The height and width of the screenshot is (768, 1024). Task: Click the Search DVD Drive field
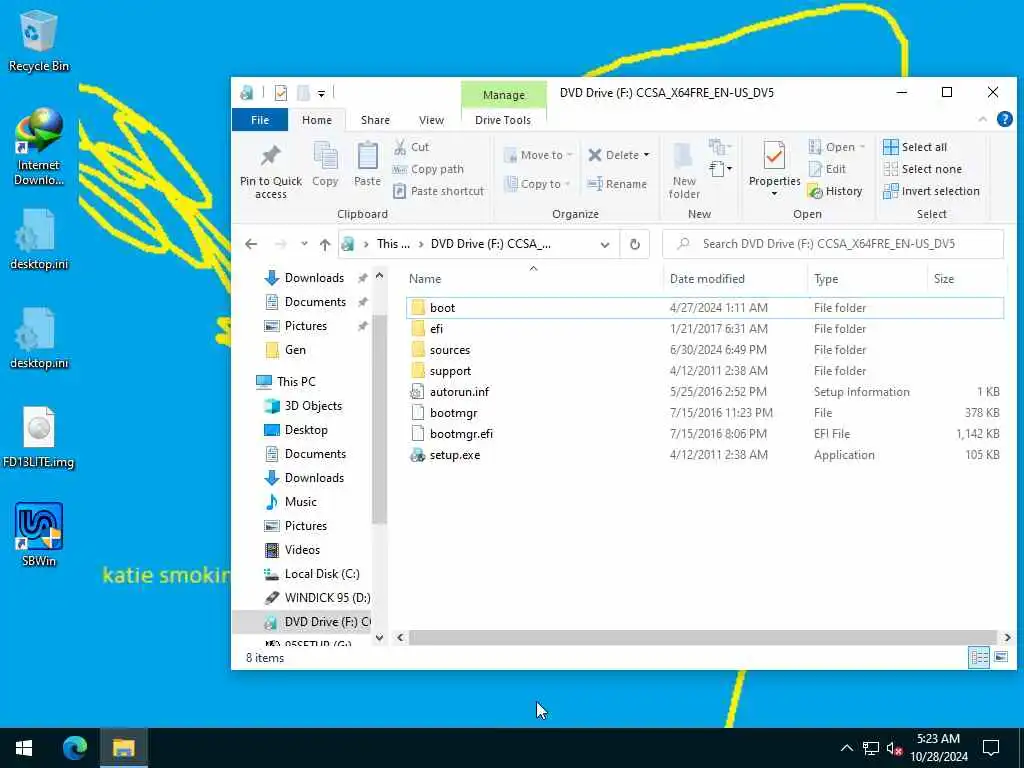(x=833, y=244)
